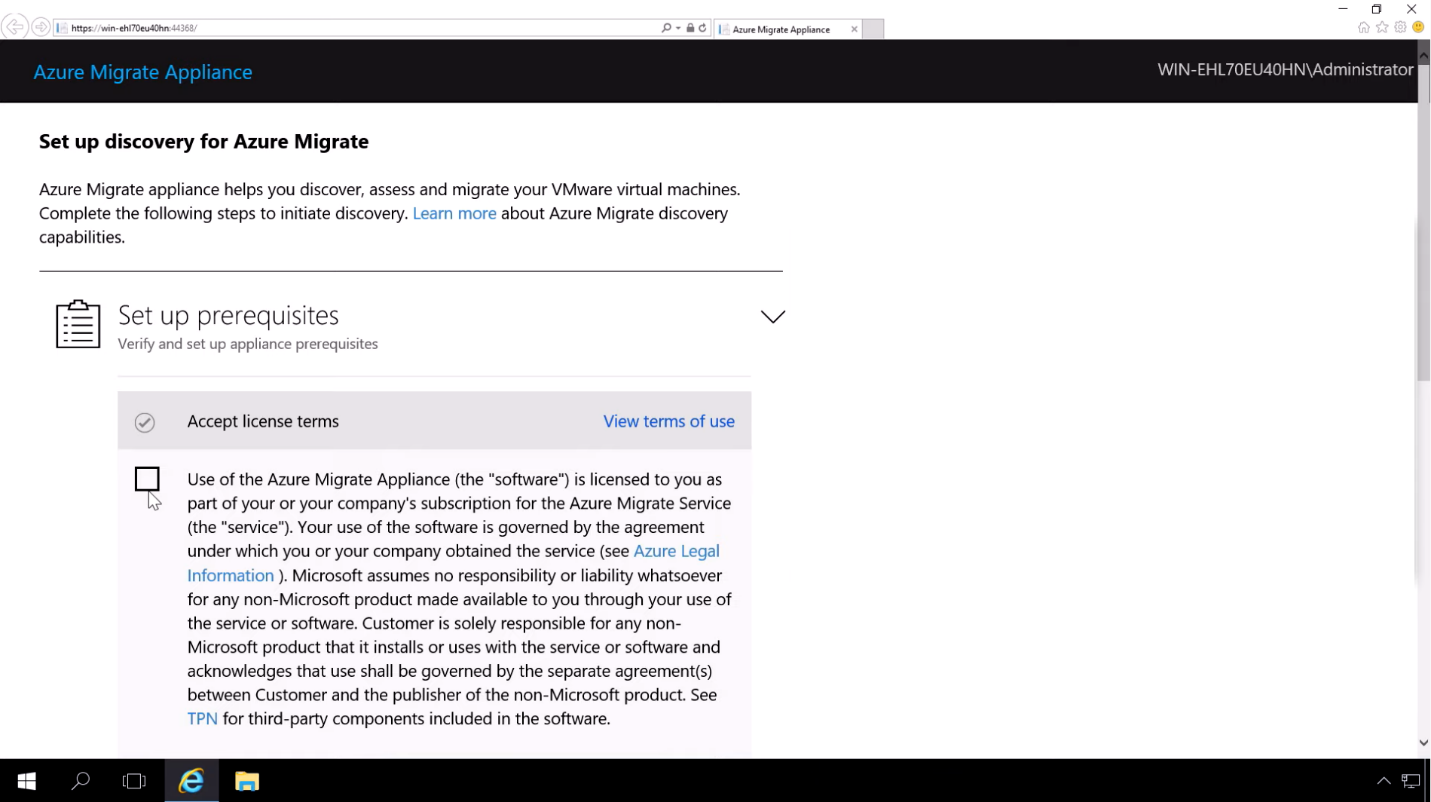The image size is (1431, 802).
Task: Click the scrollbar down arrow
Action: point(1424,743)
